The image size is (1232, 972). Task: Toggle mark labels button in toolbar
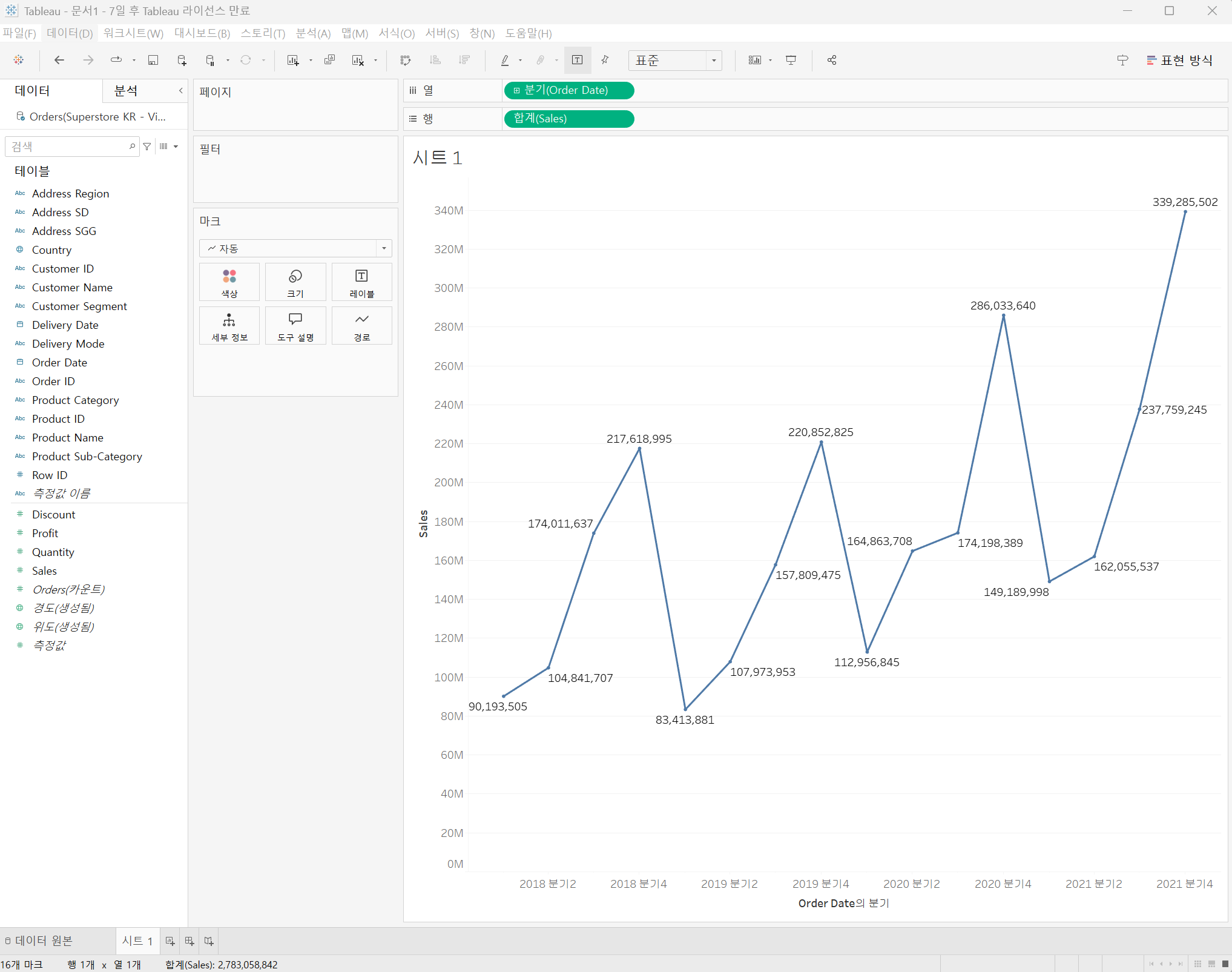click(x=577, y=60)
